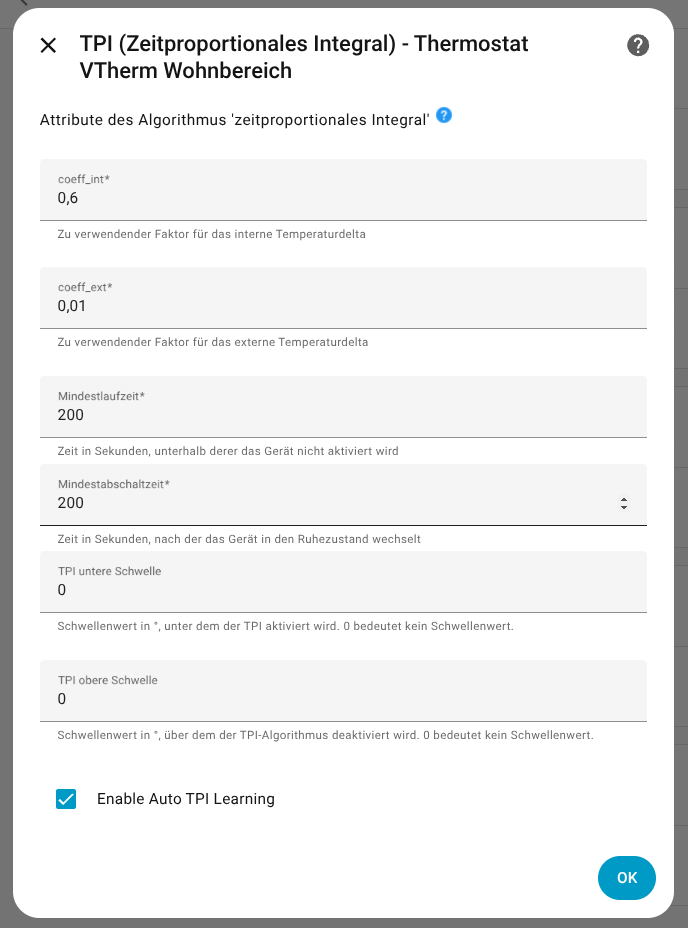Click the coeff_ext hint about externes Temperaturdelta
The height and width of the screenshot is (928, 688).
tap(213, 342)
